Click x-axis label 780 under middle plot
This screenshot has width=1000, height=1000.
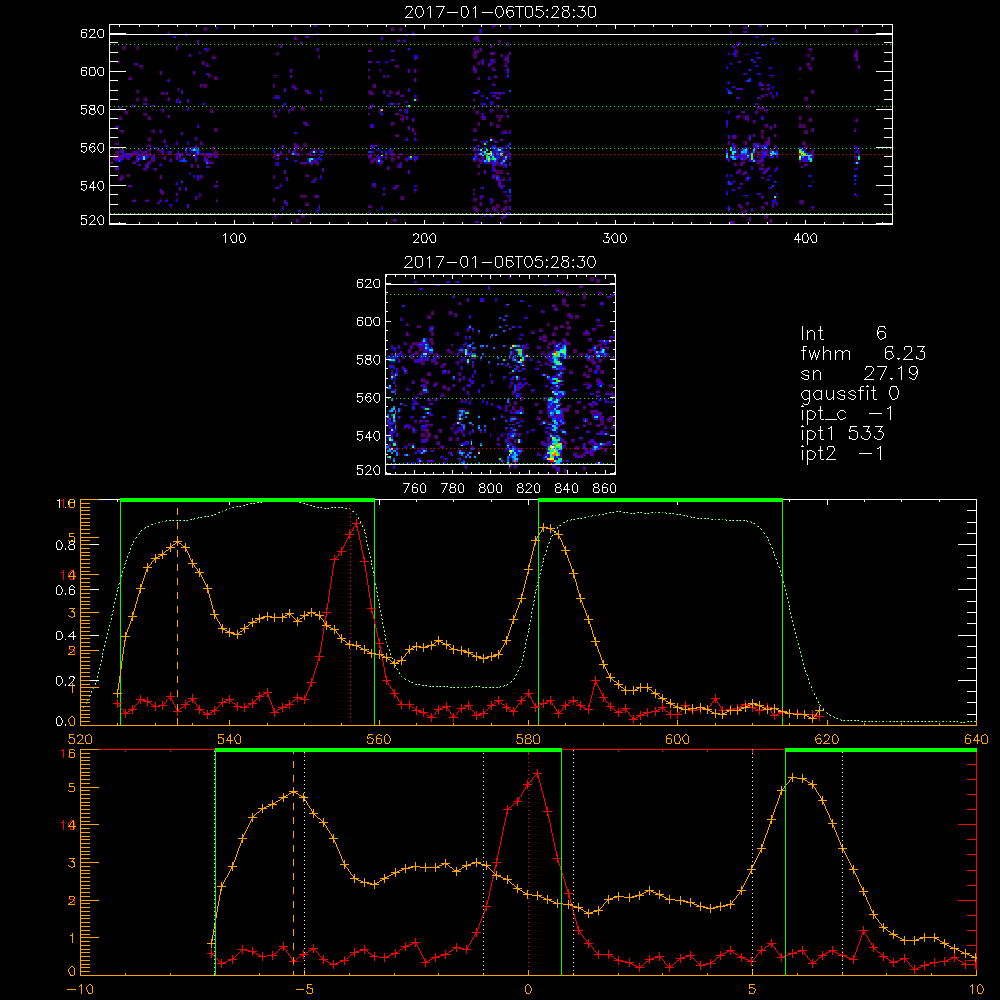click(x=453, y=489)
